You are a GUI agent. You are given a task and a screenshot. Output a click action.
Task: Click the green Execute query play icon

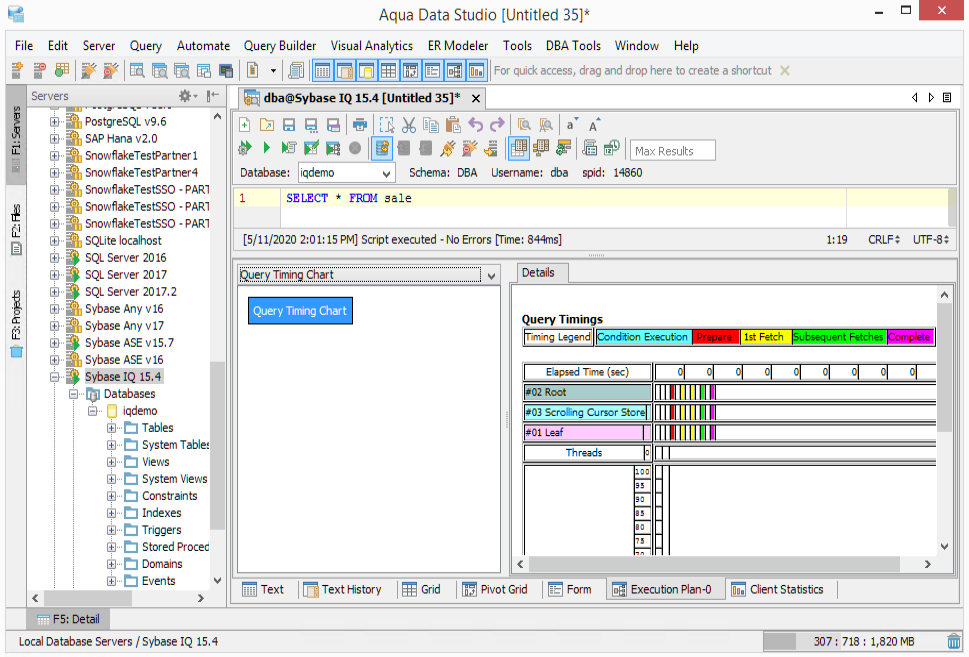267,149
